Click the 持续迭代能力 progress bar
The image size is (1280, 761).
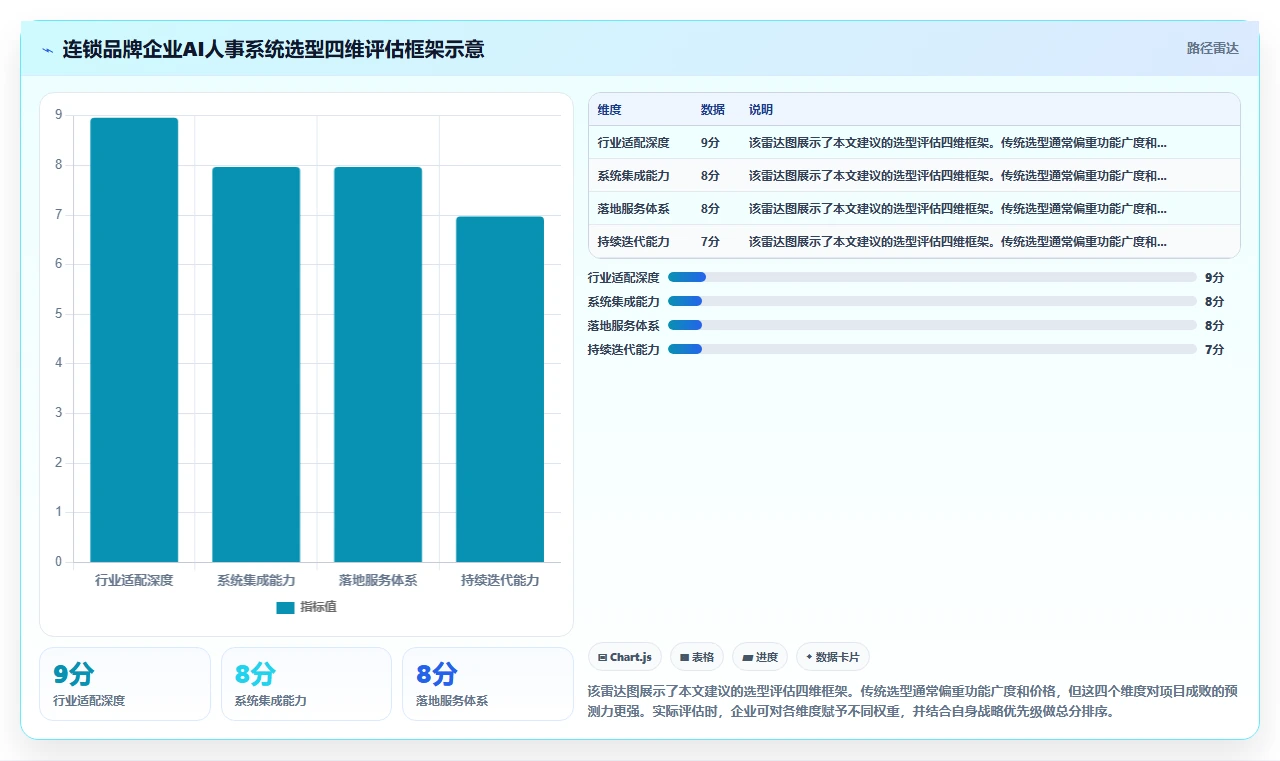(x=932, y=349)
